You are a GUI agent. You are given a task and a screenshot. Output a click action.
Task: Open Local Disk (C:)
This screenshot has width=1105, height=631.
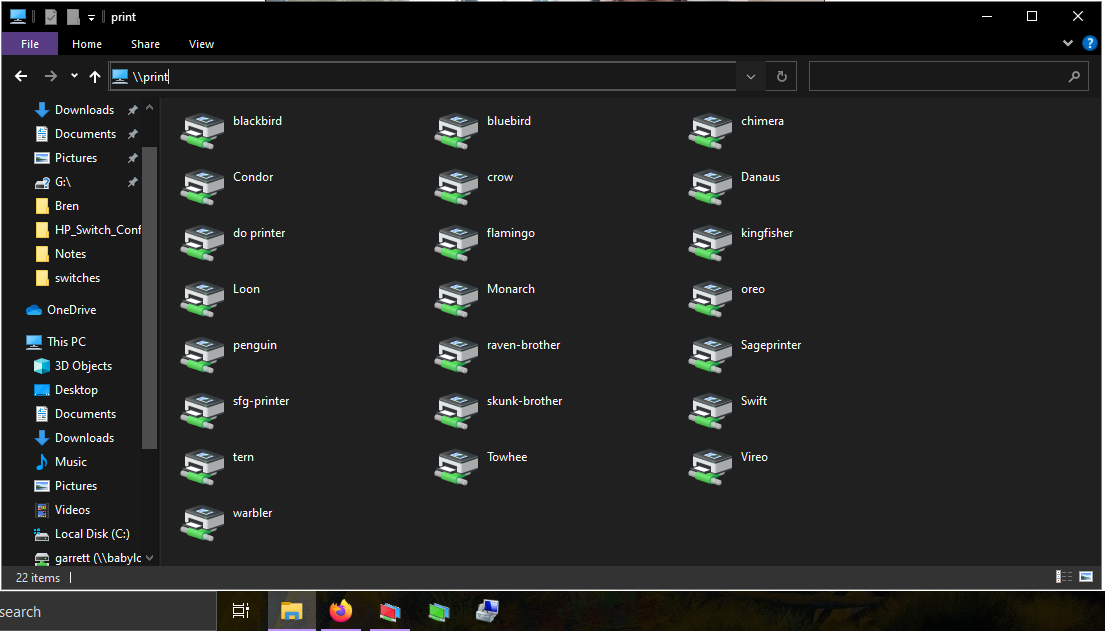[x=92, y=534]
